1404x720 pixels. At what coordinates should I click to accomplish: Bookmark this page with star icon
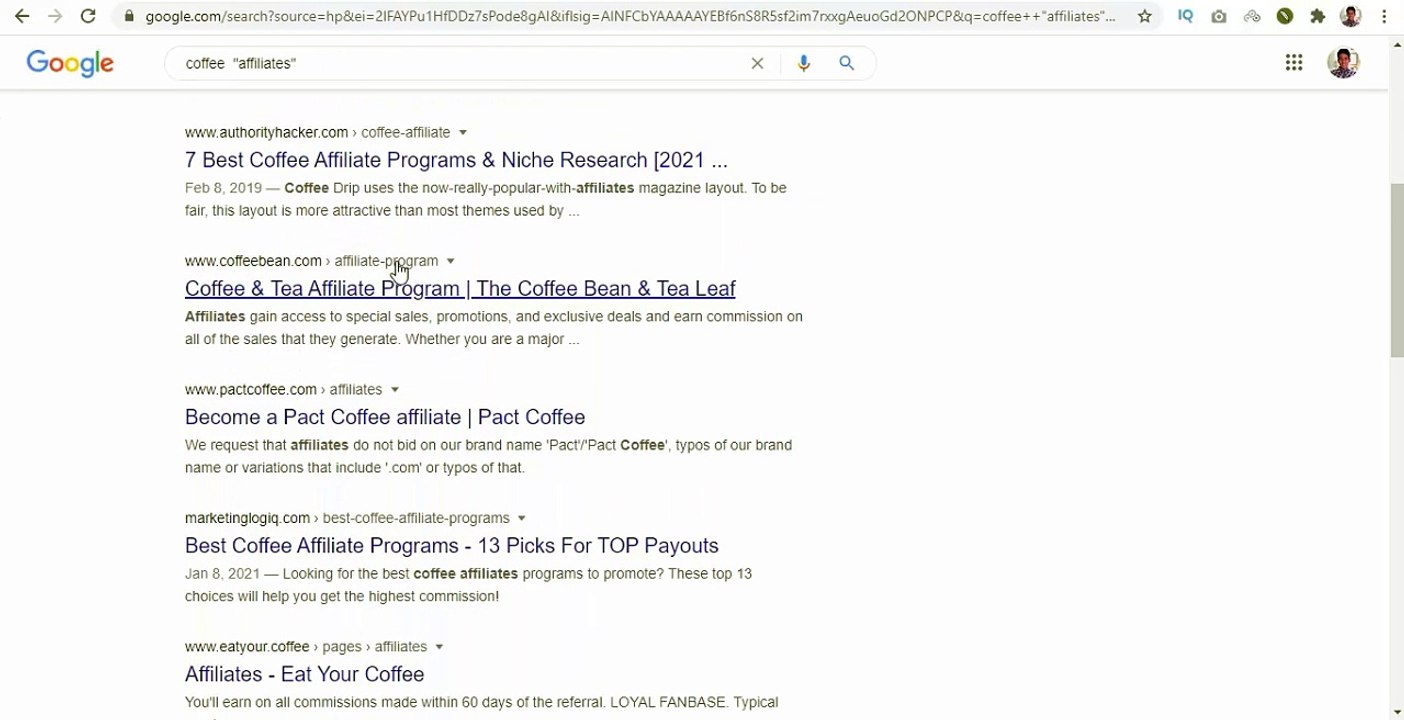tap(1145, 16)
